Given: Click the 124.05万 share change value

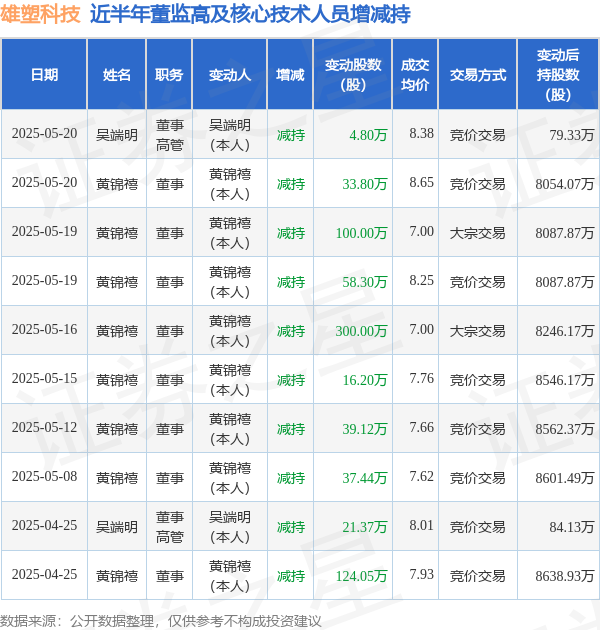Looking at the screenshot, I should pos(361,576).
